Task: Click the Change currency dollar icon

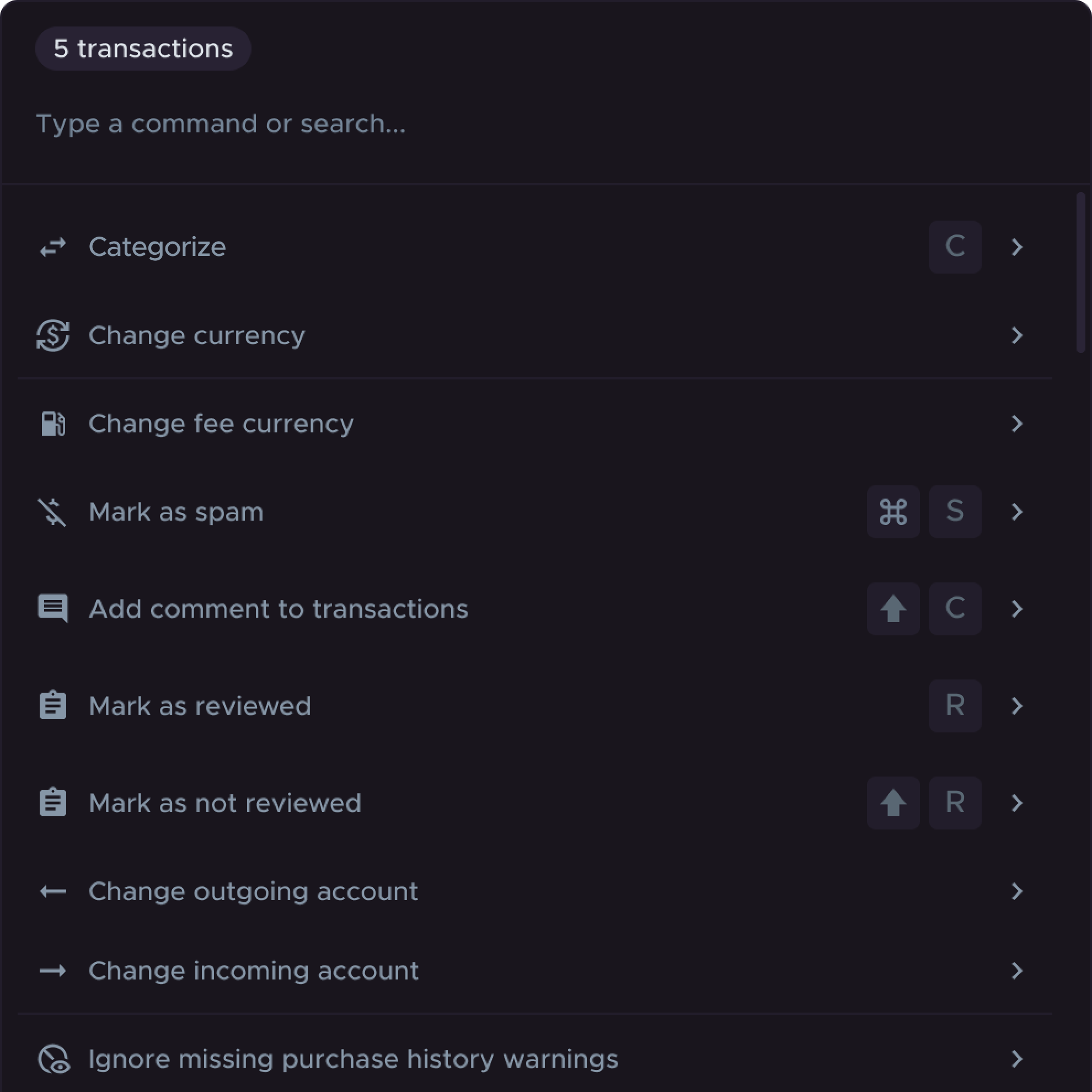Action: coord(52,335)
